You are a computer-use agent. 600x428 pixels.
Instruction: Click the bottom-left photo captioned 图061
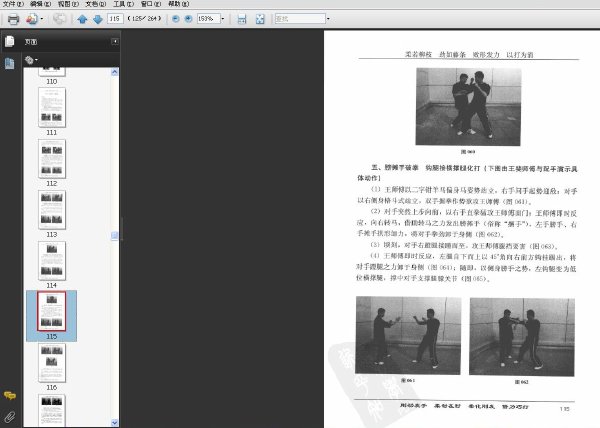408,335
